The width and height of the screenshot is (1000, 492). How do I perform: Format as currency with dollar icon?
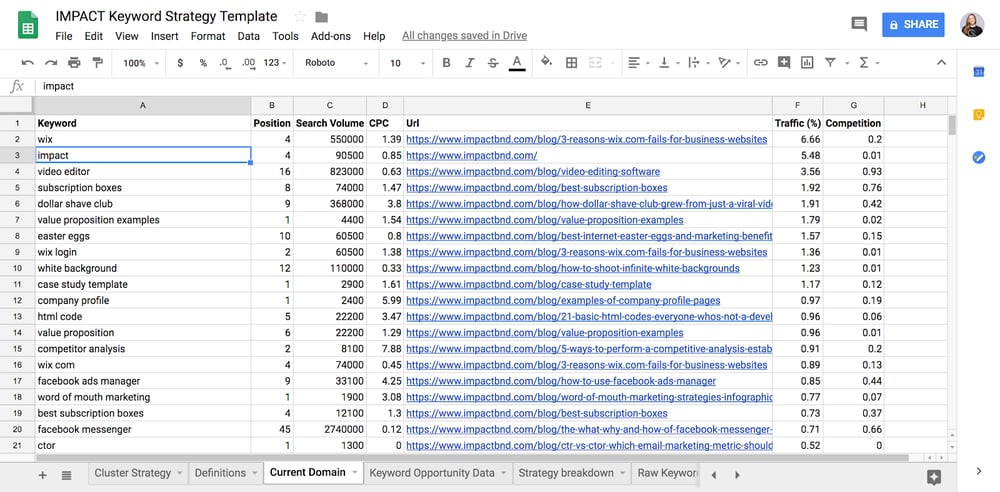(180, 63)
